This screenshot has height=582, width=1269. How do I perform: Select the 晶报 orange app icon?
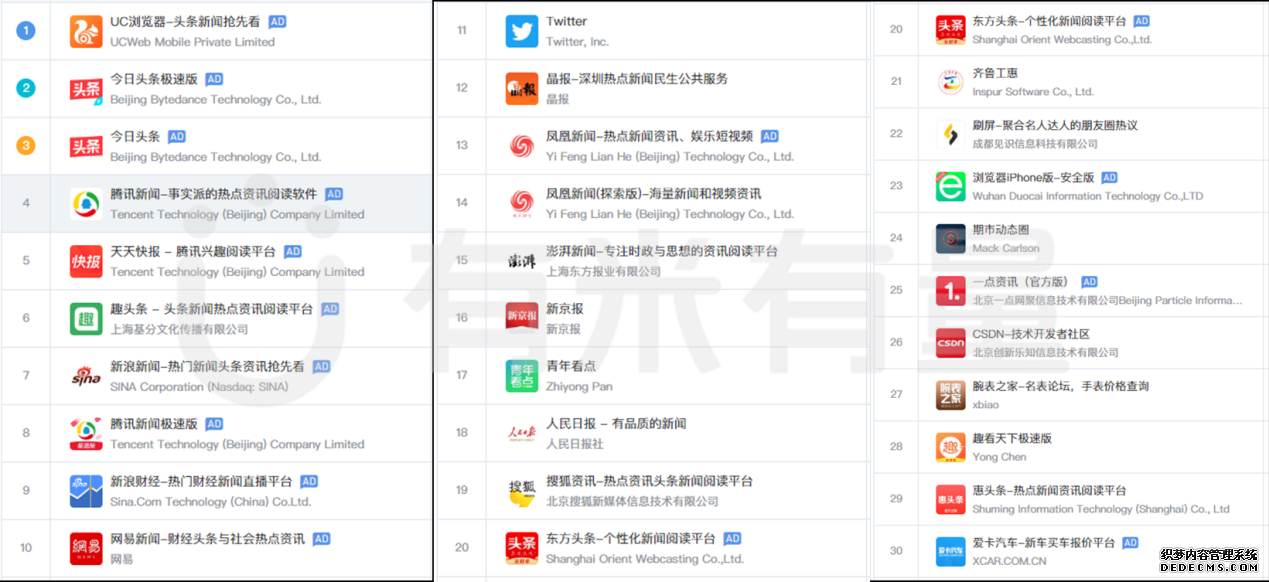(522, 89)
